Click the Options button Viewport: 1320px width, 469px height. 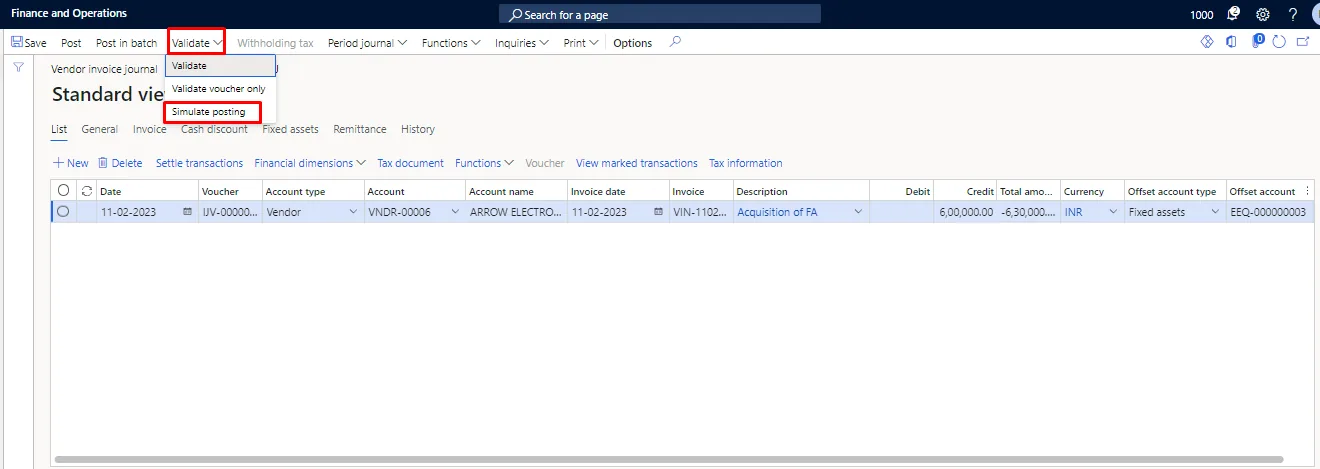[633, 43]
